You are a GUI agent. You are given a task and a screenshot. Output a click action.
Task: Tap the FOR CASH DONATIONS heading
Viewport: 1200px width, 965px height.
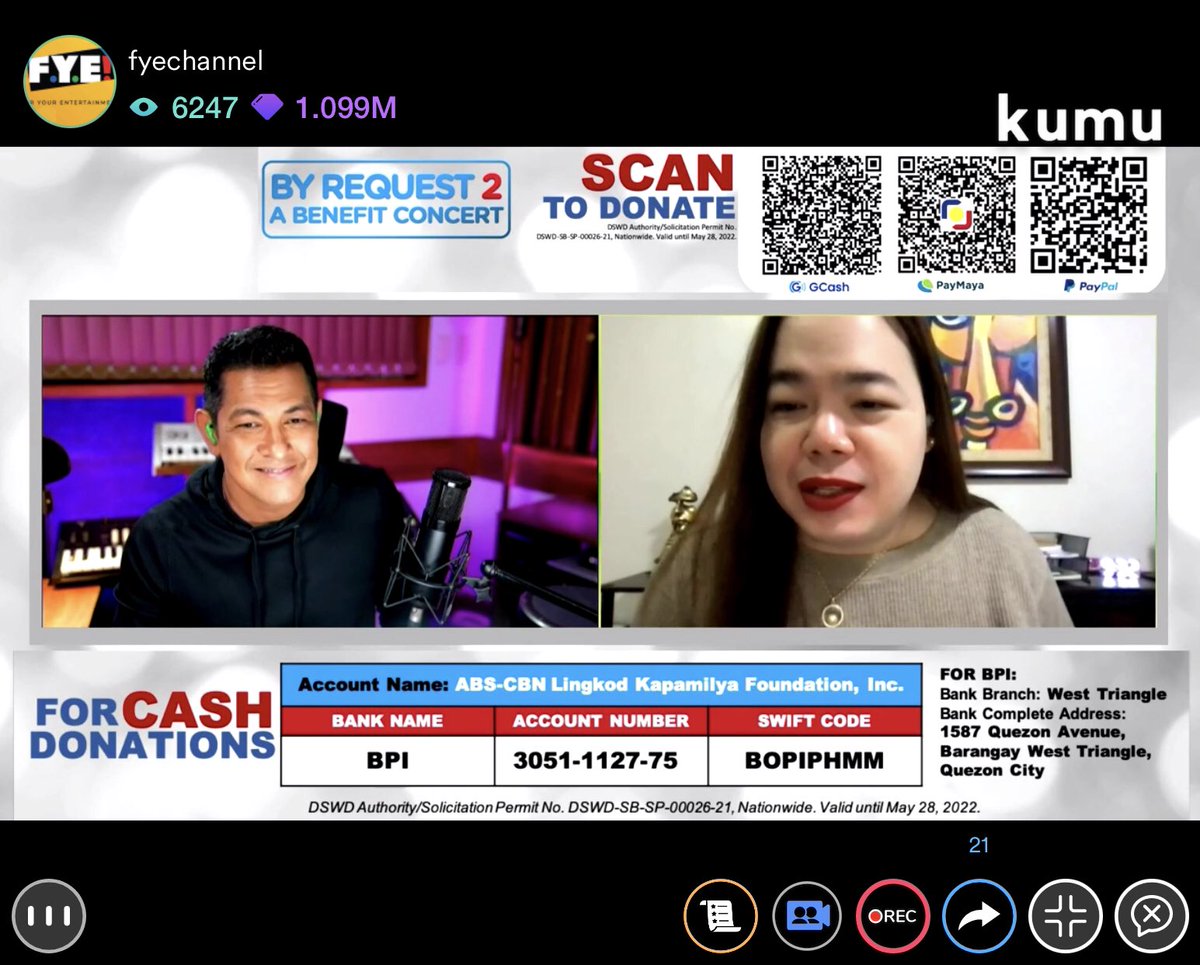153,726
